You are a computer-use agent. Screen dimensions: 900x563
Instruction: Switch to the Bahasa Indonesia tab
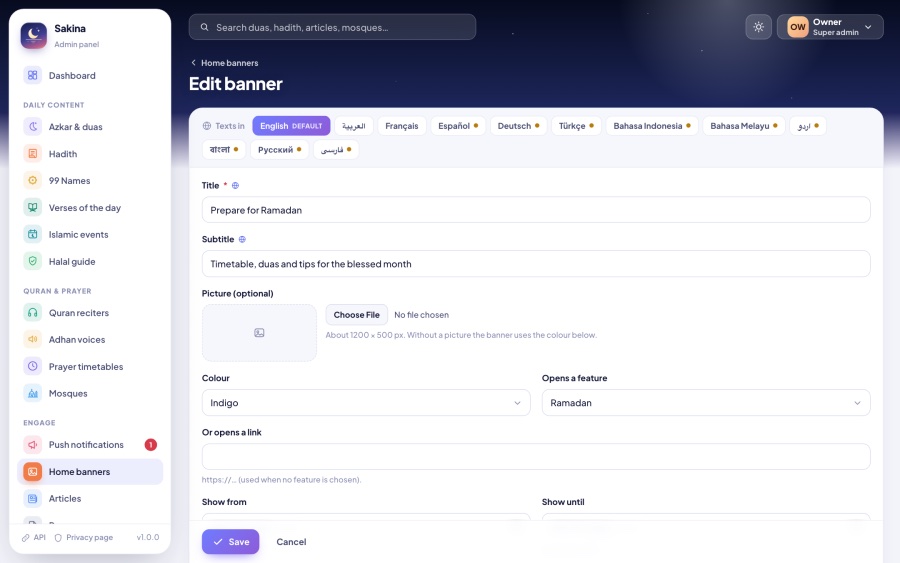[x=651, y=126]
